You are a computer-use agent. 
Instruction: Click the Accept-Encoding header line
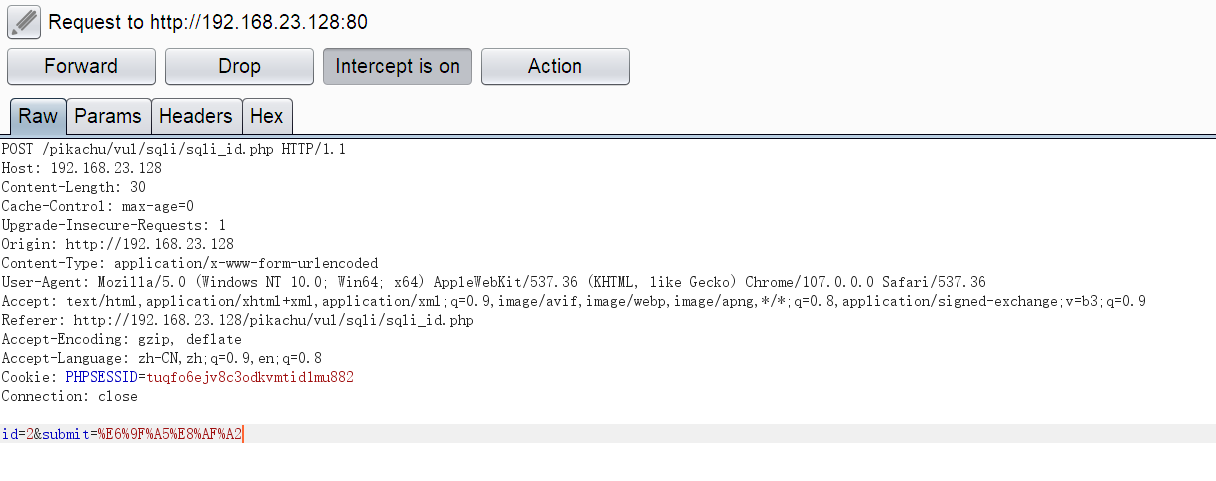point(121,339)
